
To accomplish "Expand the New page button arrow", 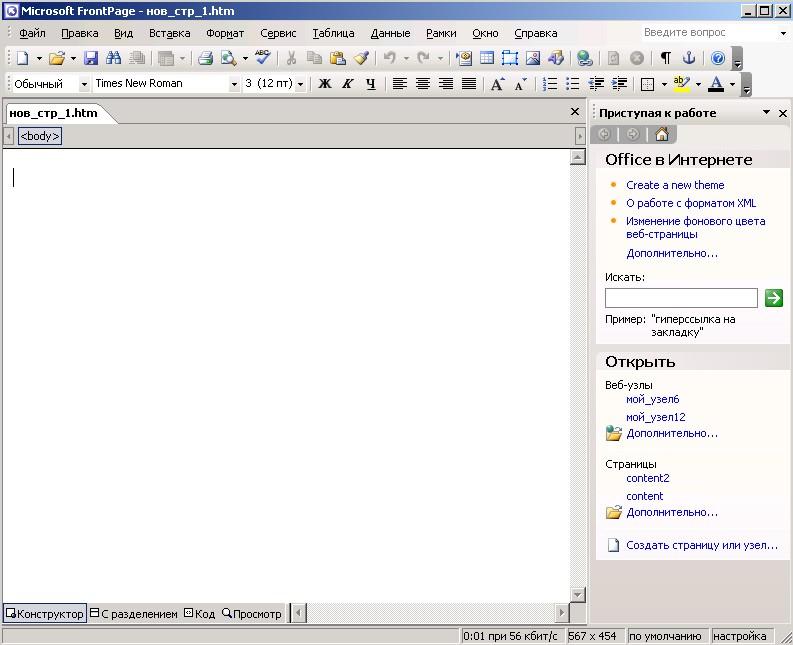I will [39, 58].
